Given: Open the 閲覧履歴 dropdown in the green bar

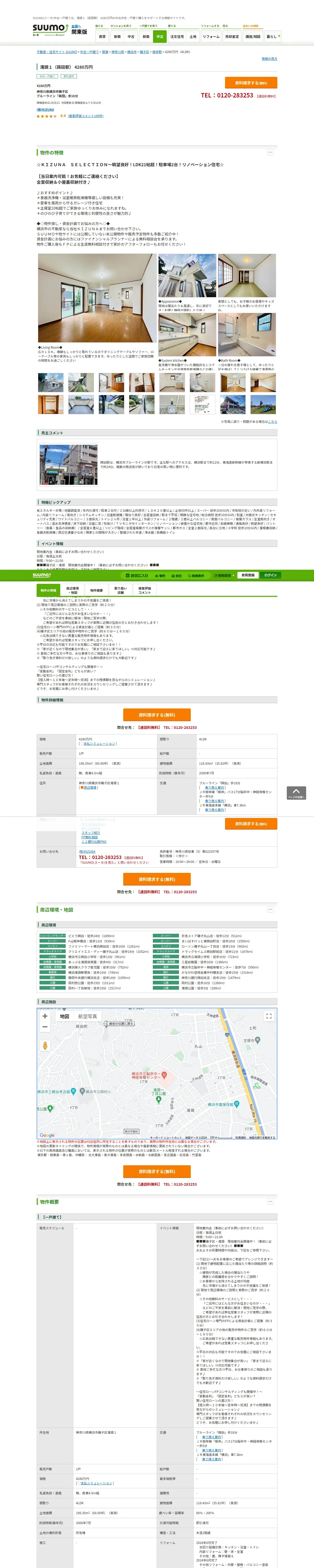Looking at the screenshot, I should click(224, 575).
